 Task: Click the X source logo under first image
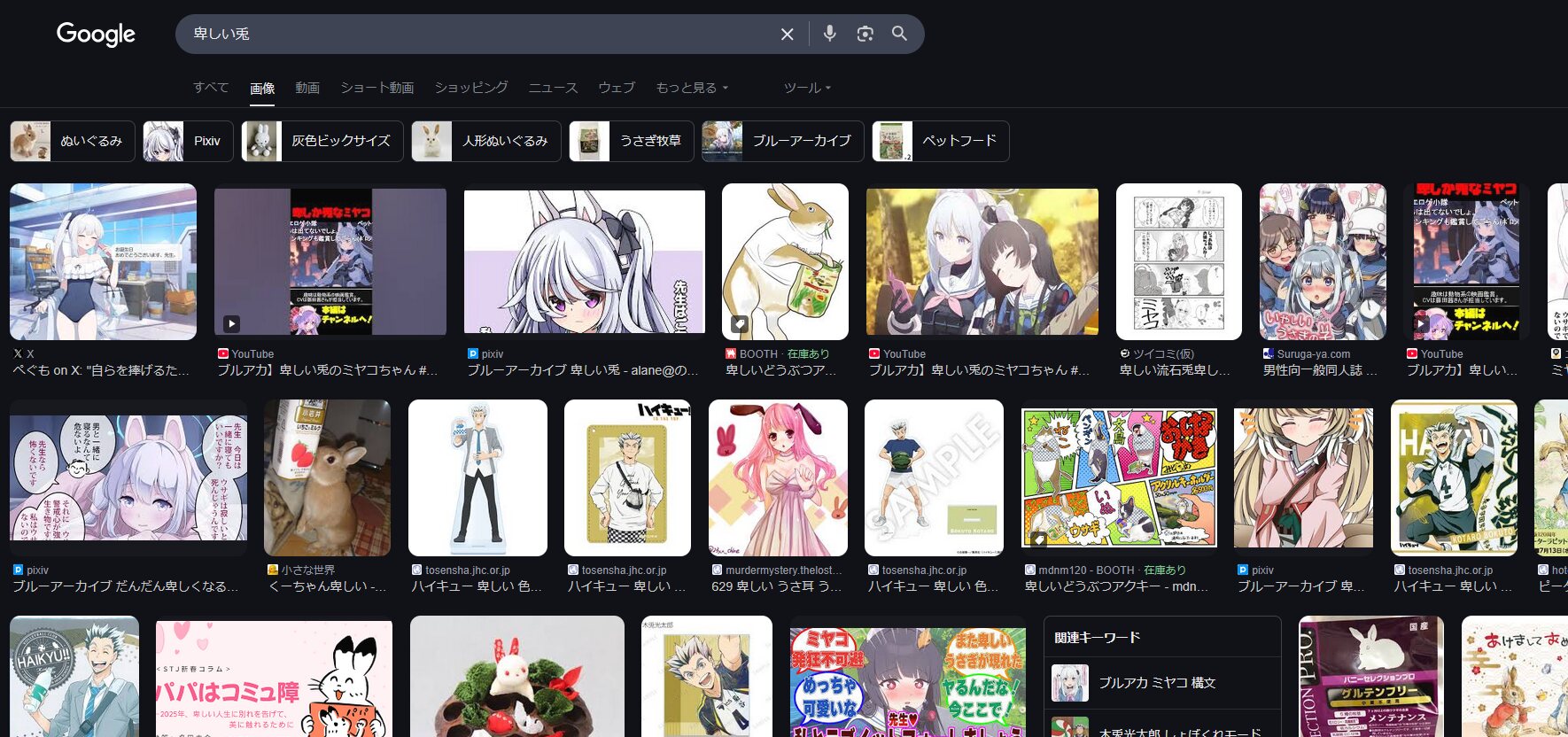coord(18,353)
